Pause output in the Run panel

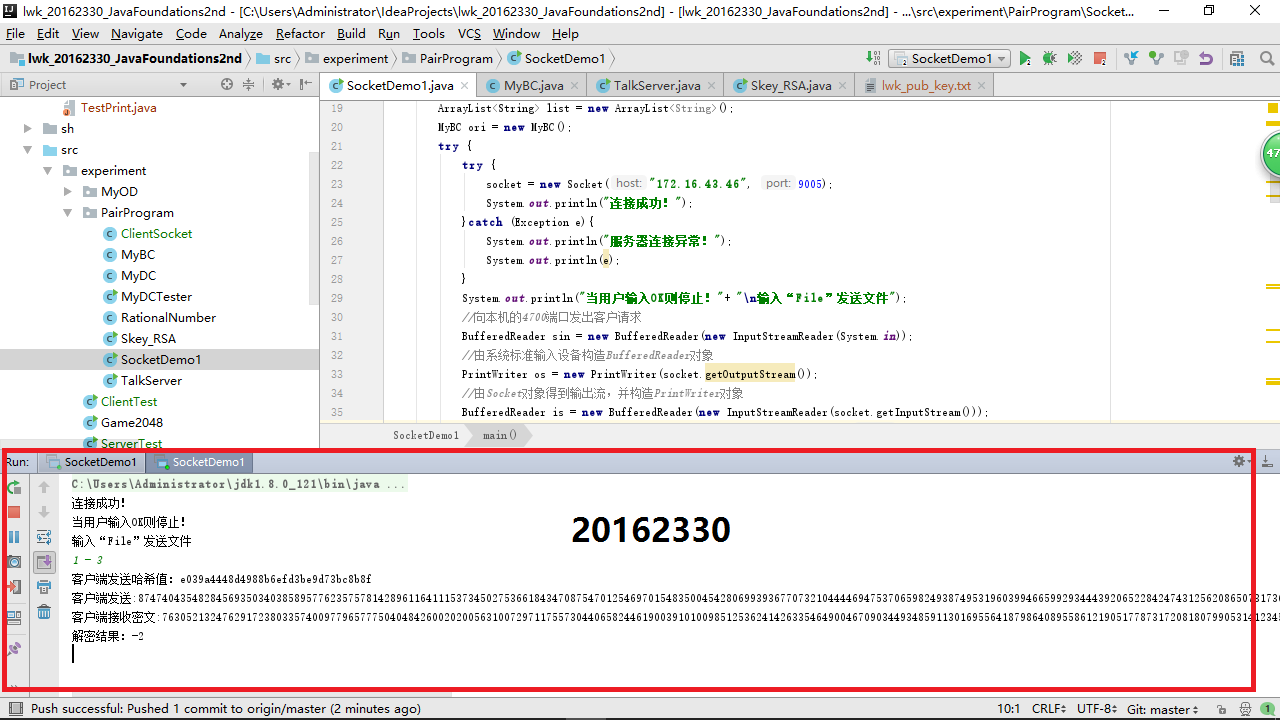point(14,537)
